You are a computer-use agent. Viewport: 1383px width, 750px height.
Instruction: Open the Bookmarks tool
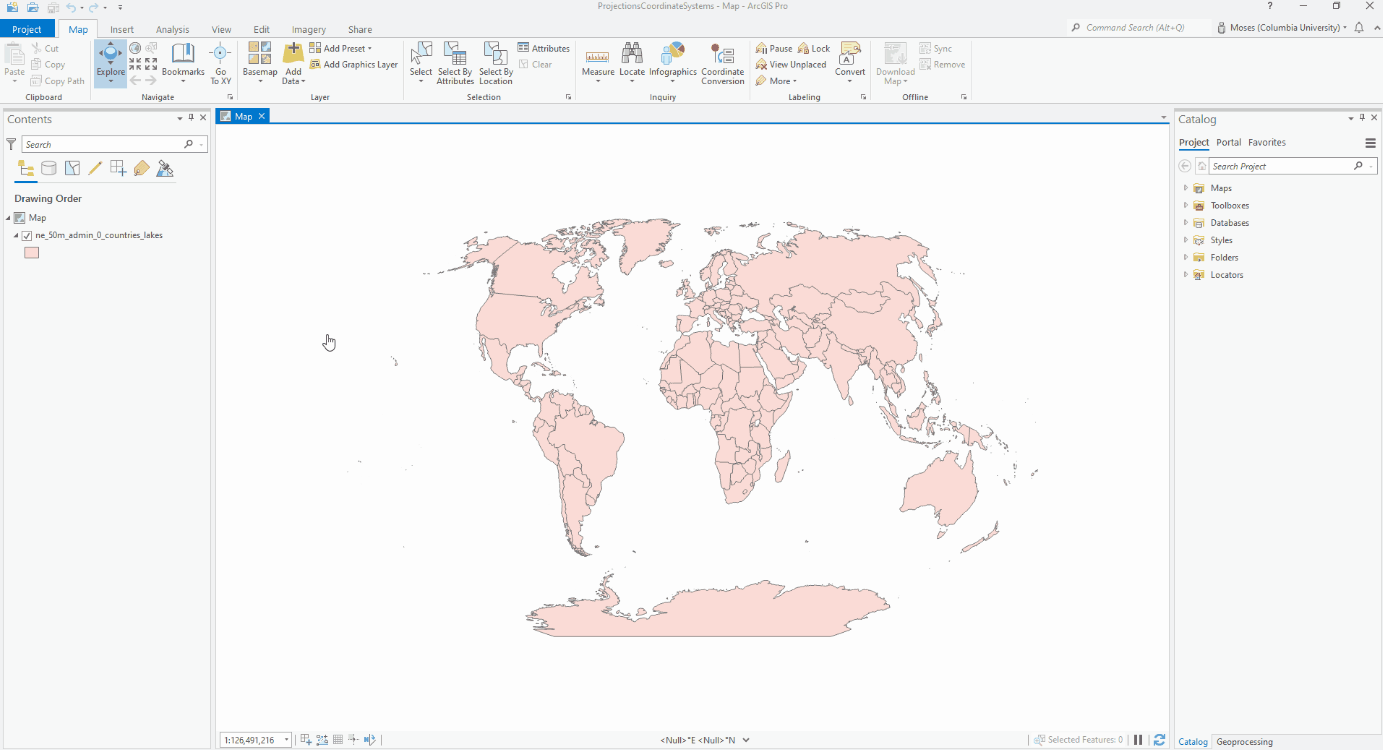[x=183, y=62]
